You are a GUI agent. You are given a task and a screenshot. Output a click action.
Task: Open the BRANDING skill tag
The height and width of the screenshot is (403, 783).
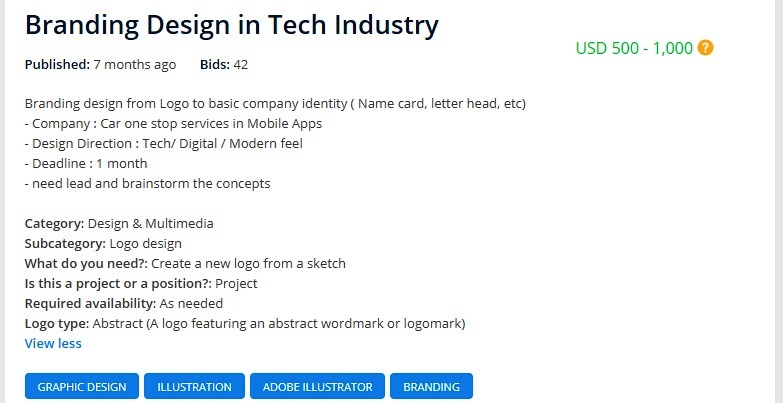click(x=431, y=386)
